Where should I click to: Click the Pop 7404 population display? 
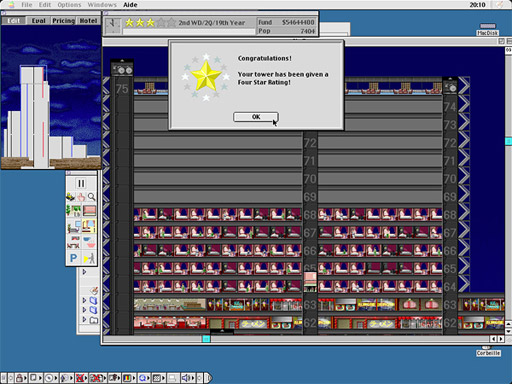click(286, 31)
